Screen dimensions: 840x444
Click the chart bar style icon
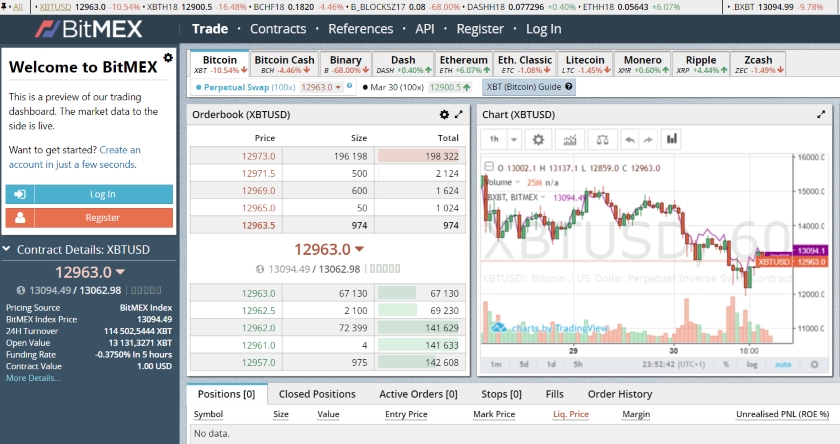671,140
